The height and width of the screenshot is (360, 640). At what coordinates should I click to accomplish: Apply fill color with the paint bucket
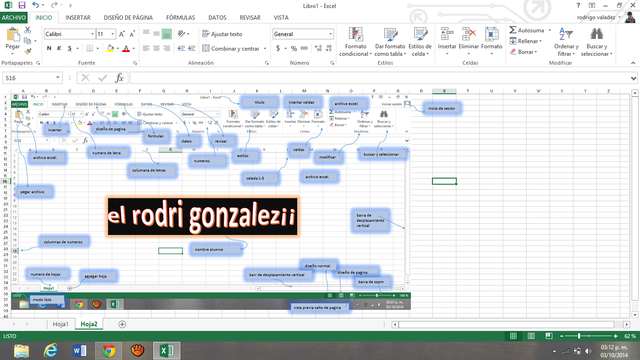[110, 49]
